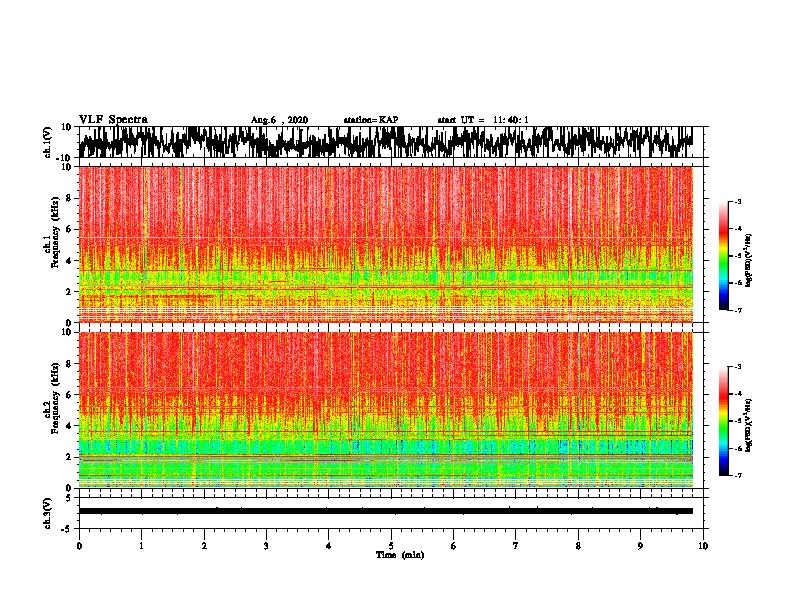Click time axis tick label "5"
This screenshot has height=612, width=792.
391,546
